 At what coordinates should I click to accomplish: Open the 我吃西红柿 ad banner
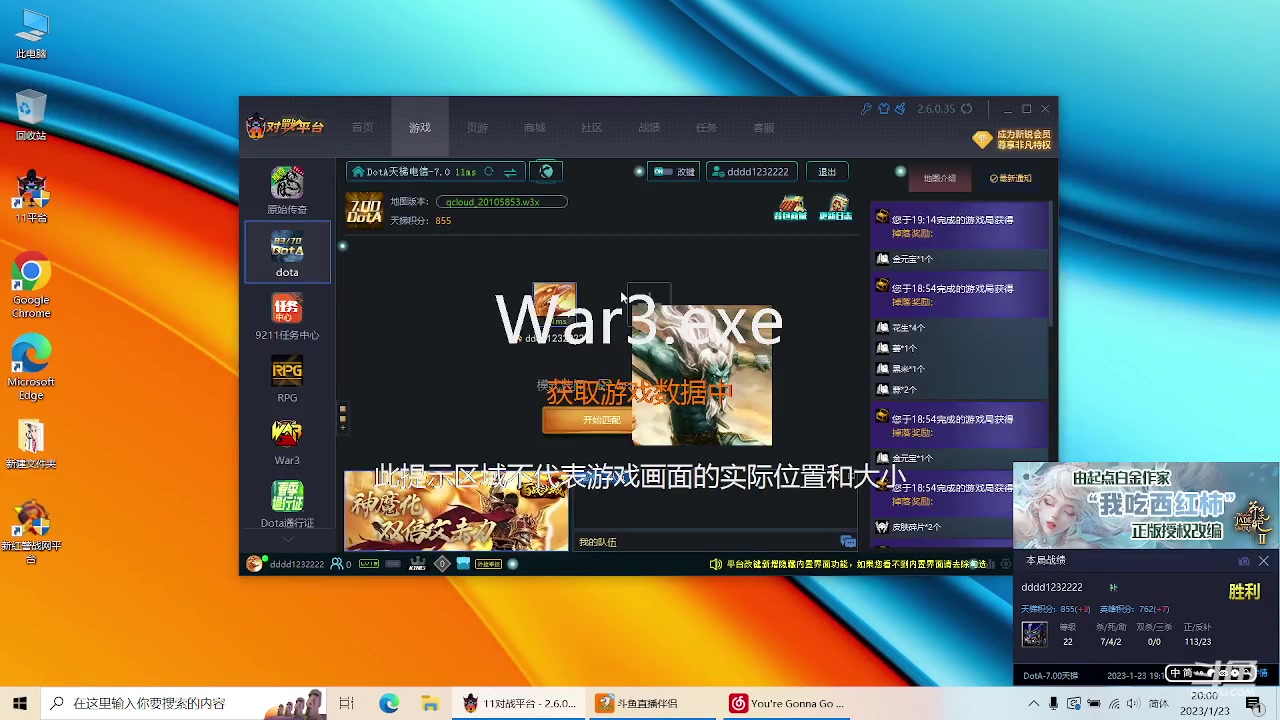tap(1146, 505)
